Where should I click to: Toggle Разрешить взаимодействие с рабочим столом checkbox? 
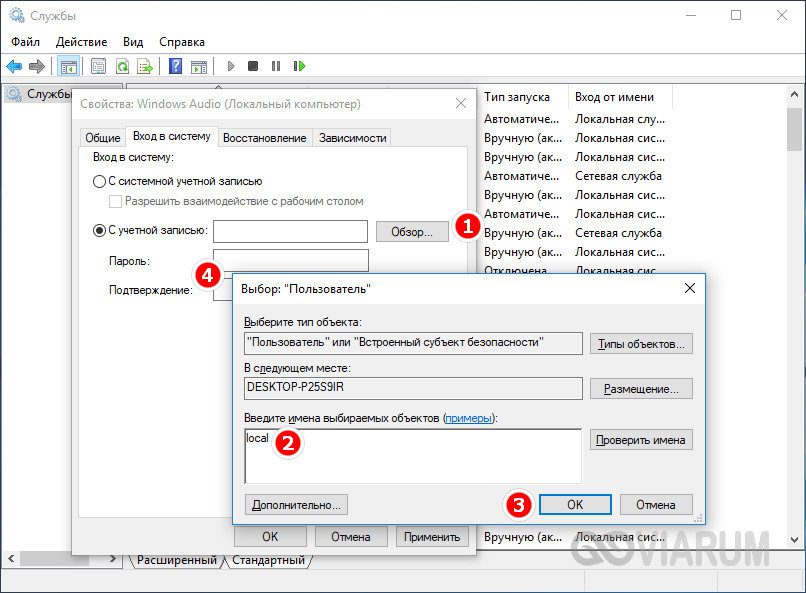click(115, 201)
